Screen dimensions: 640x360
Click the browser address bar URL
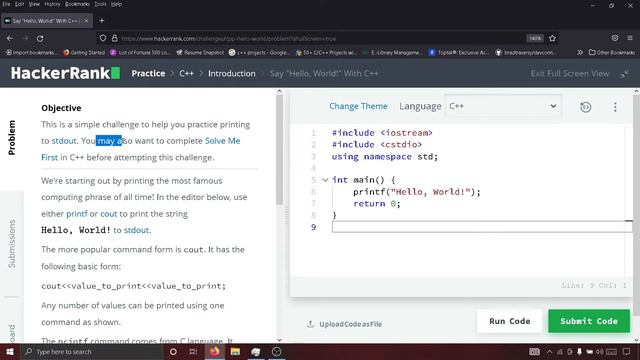click(229, 38)
